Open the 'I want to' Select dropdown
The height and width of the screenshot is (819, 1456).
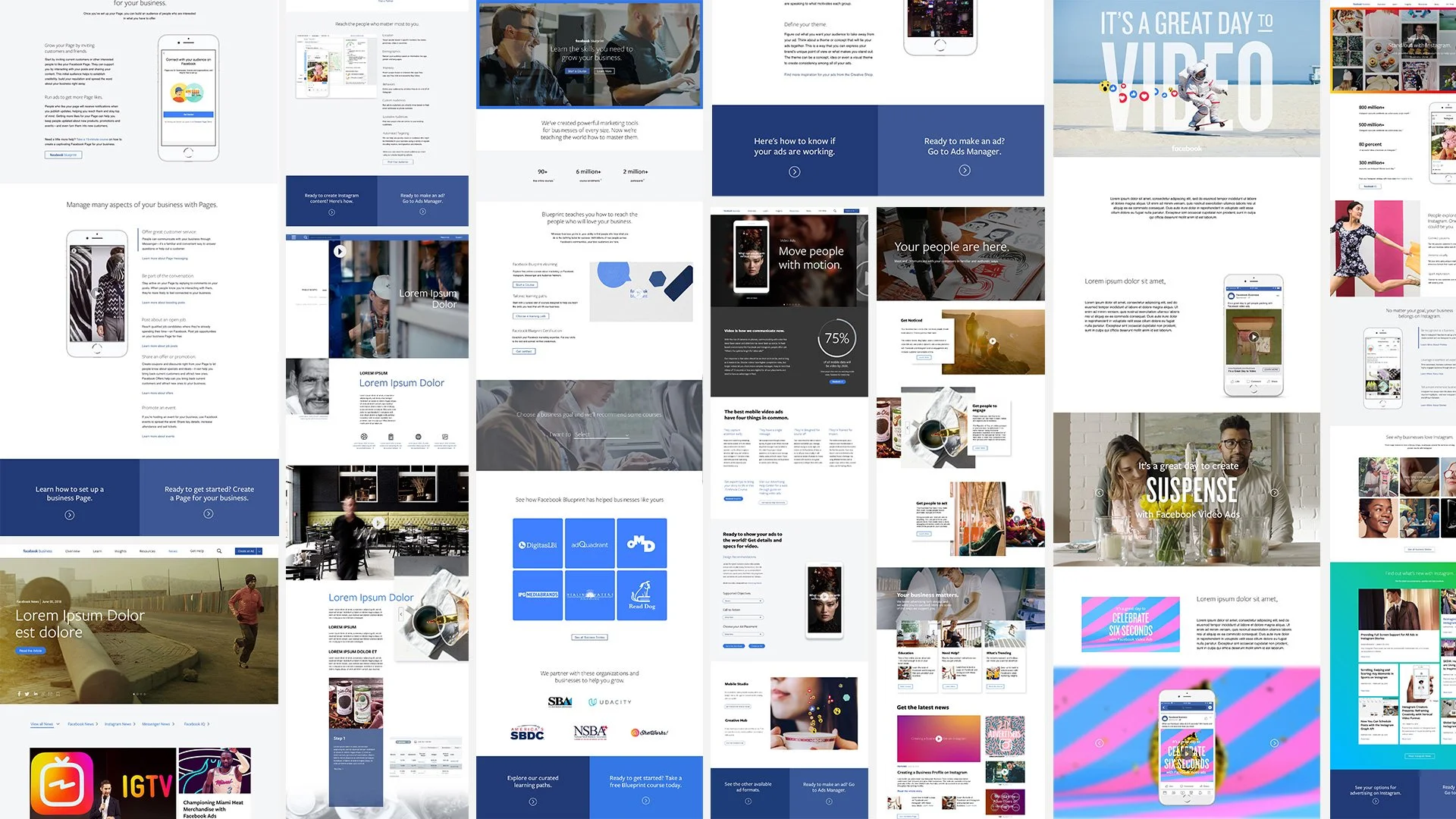point(601,435)
